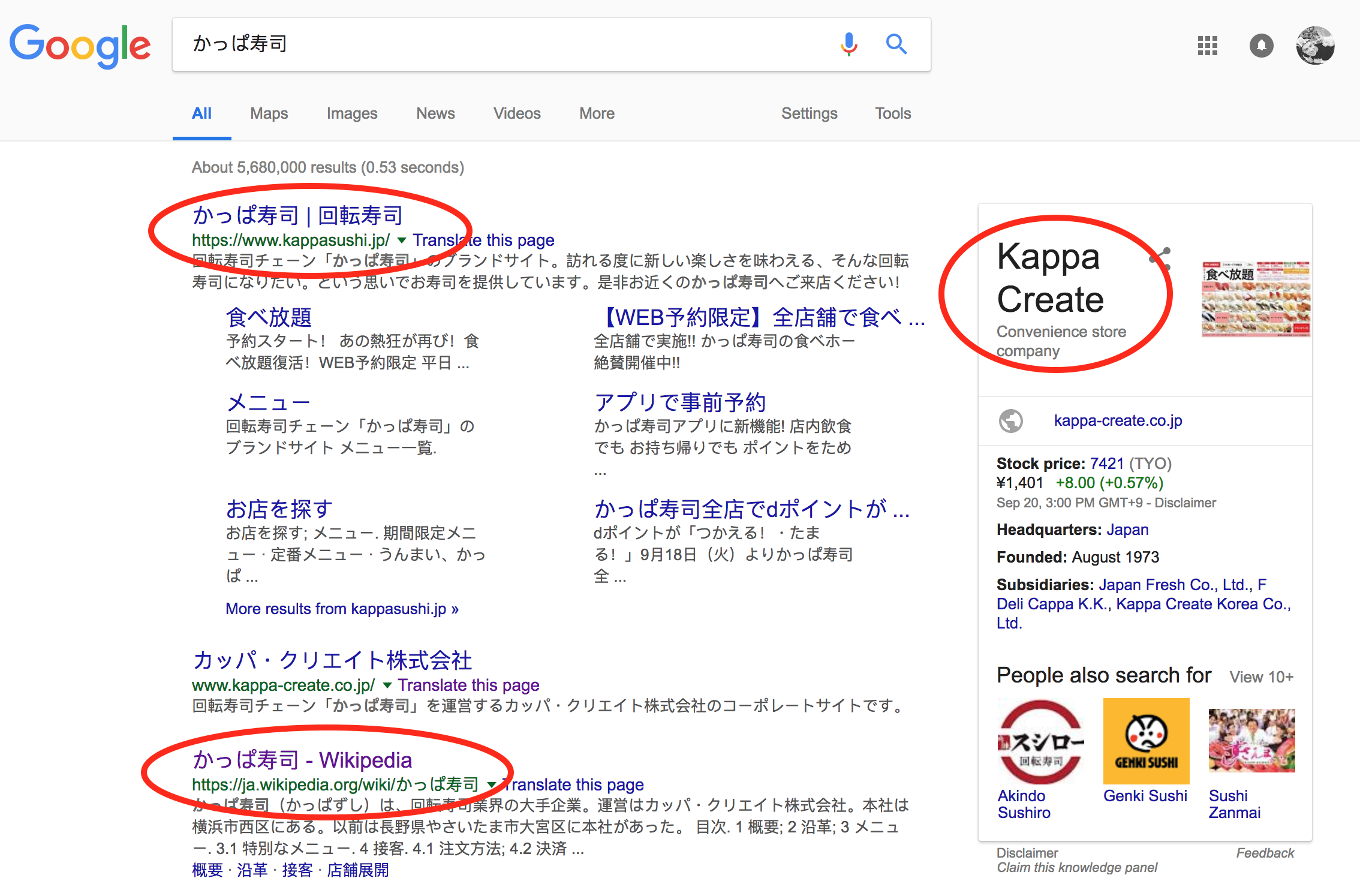Open the Tools search options
Screen dimensions: 1360x896
pyautogui.click(x=892, y=113)
